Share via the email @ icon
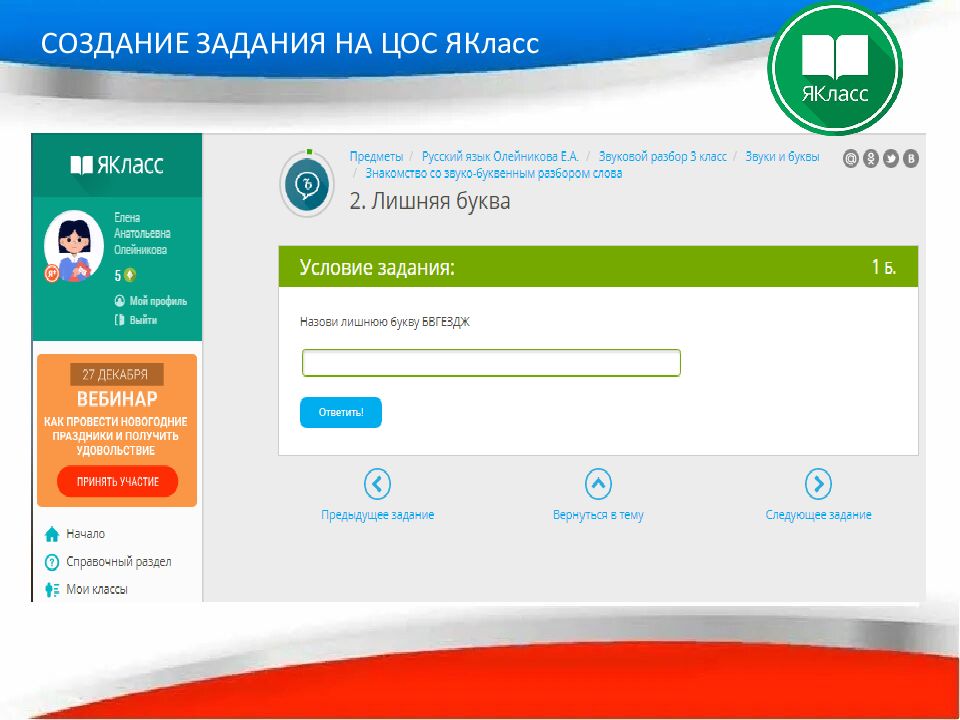The height and width of the screenshot is (720, 960). (x=850, y=159)
